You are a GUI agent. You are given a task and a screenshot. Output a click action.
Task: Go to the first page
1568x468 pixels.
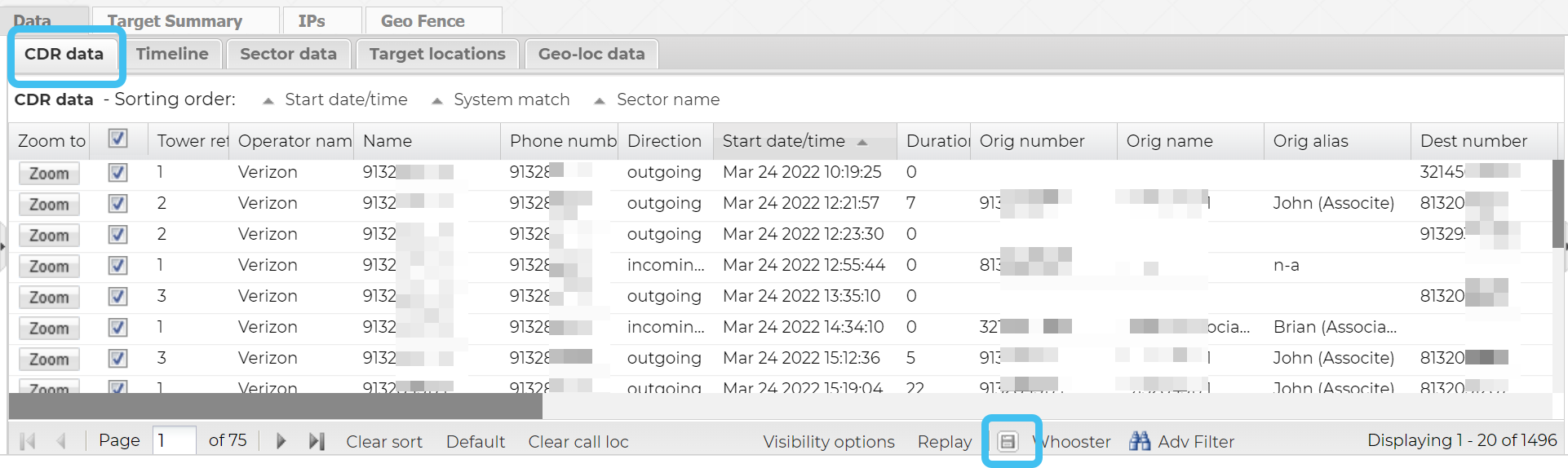pos(28,441)
